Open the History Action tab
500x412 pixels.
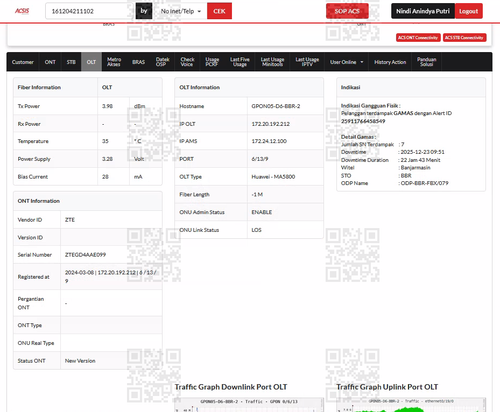(390, 62)
